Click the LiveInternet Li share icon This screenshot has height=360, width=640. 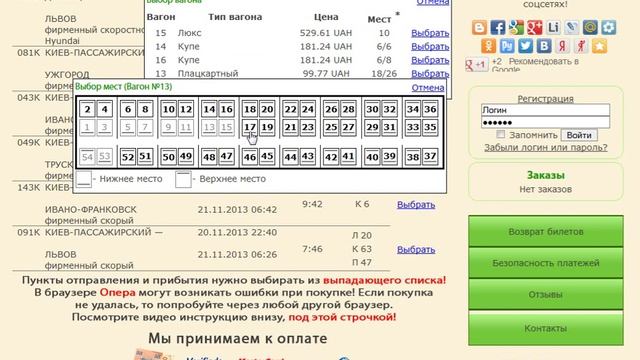553,27
